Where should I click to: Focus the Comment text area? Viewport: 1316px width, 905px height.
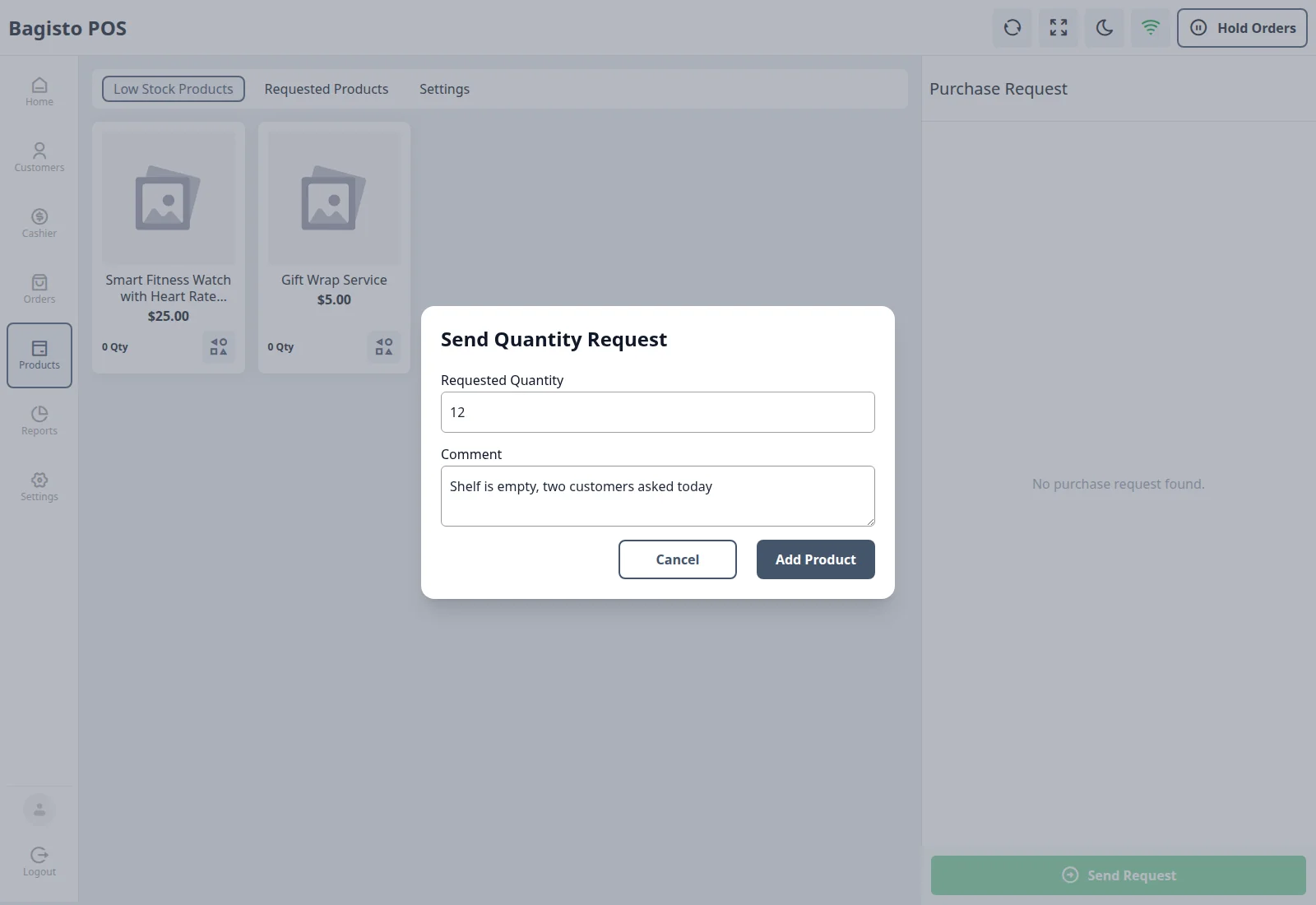(x=658, y=496)
